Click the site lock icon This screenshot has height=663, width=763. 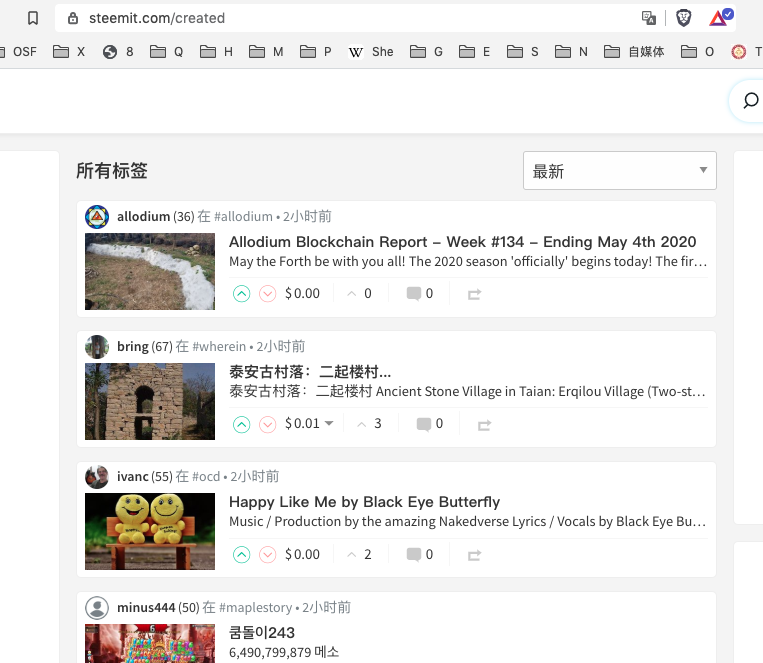click(x=73, y=18)
